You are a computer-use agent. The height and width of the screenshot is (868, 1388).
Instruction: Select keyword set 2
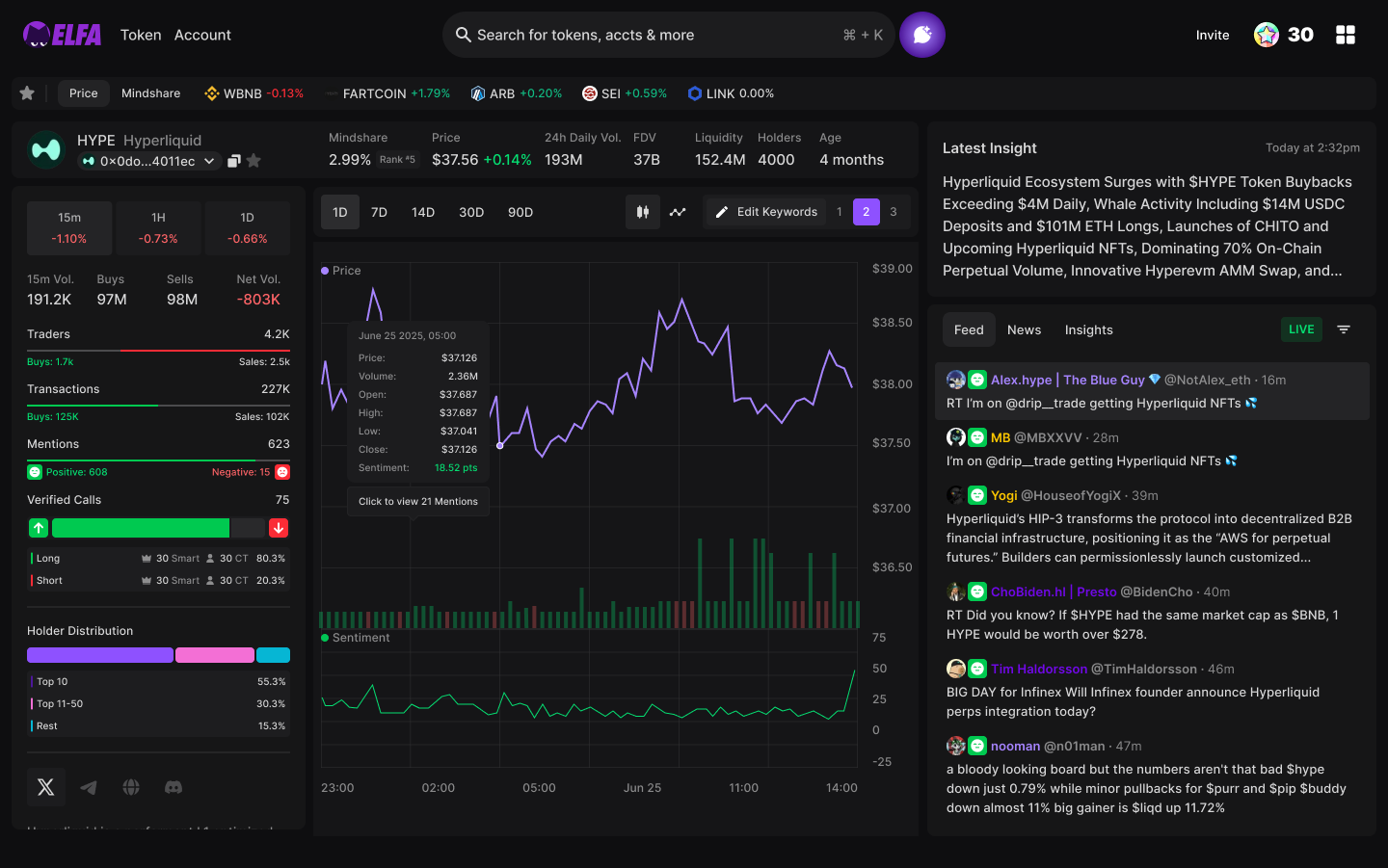pyautogui.click(x=867, y=212)
